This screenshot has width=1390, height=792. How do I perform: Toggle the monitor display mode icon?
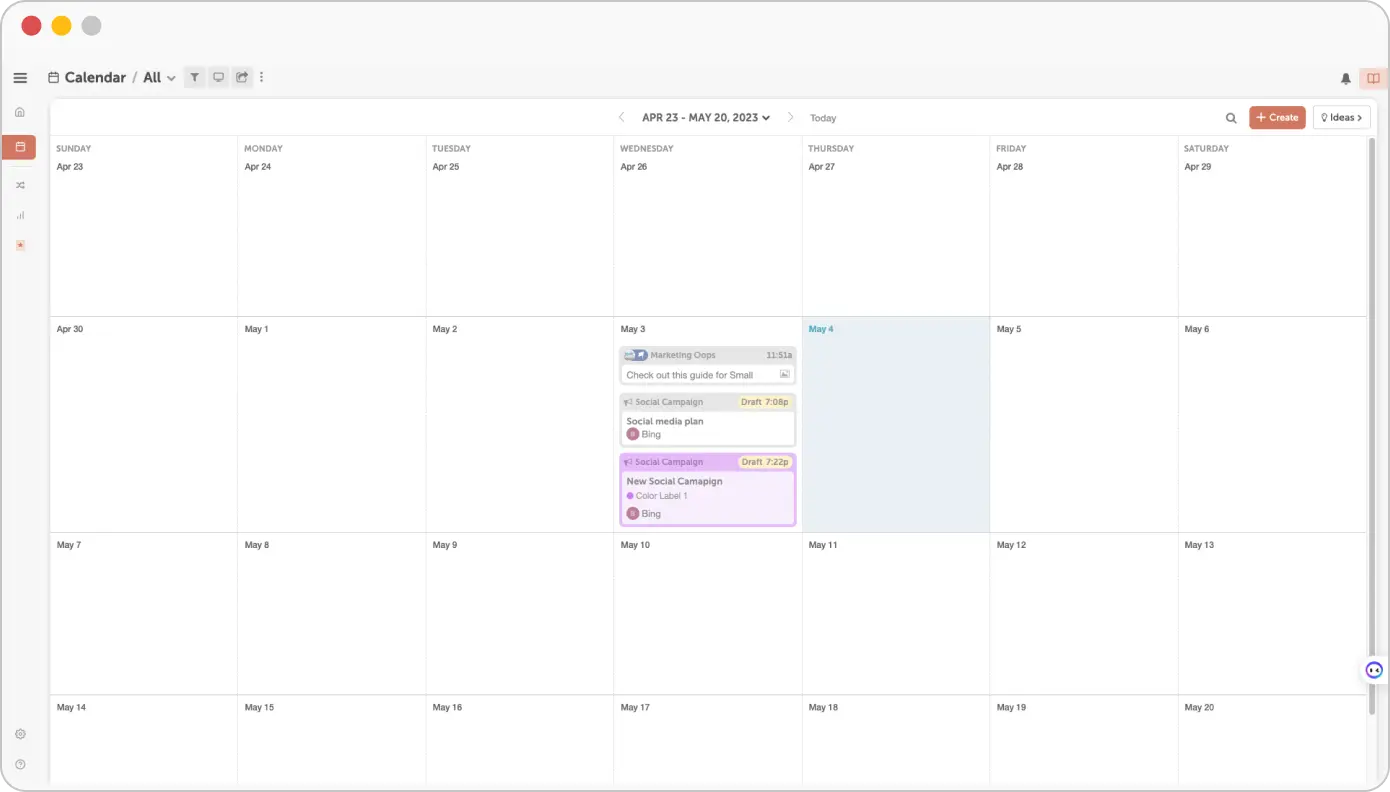(218, 77)
